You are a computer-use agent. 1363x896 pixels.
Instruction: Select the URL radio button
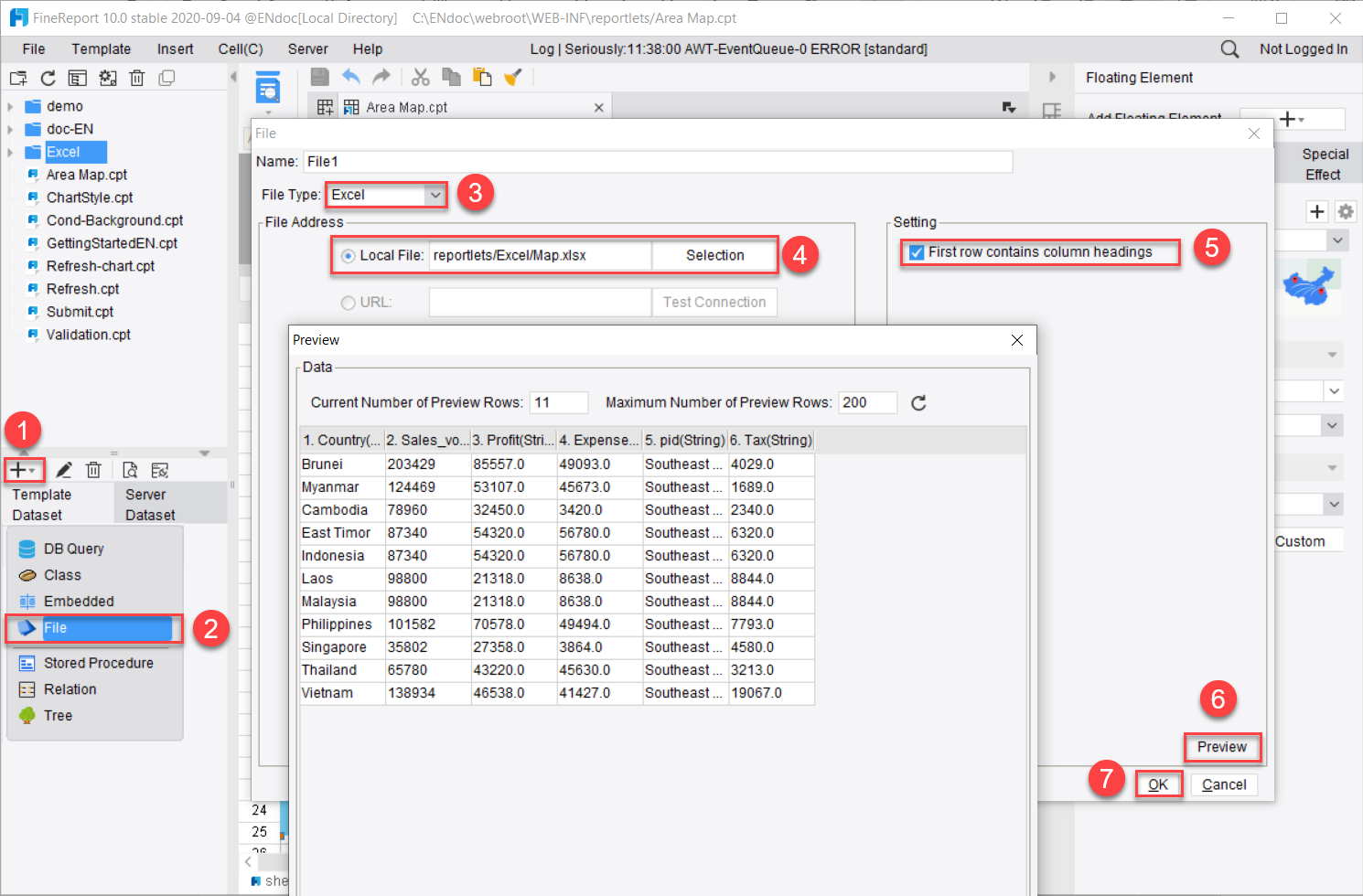[349, 303]
